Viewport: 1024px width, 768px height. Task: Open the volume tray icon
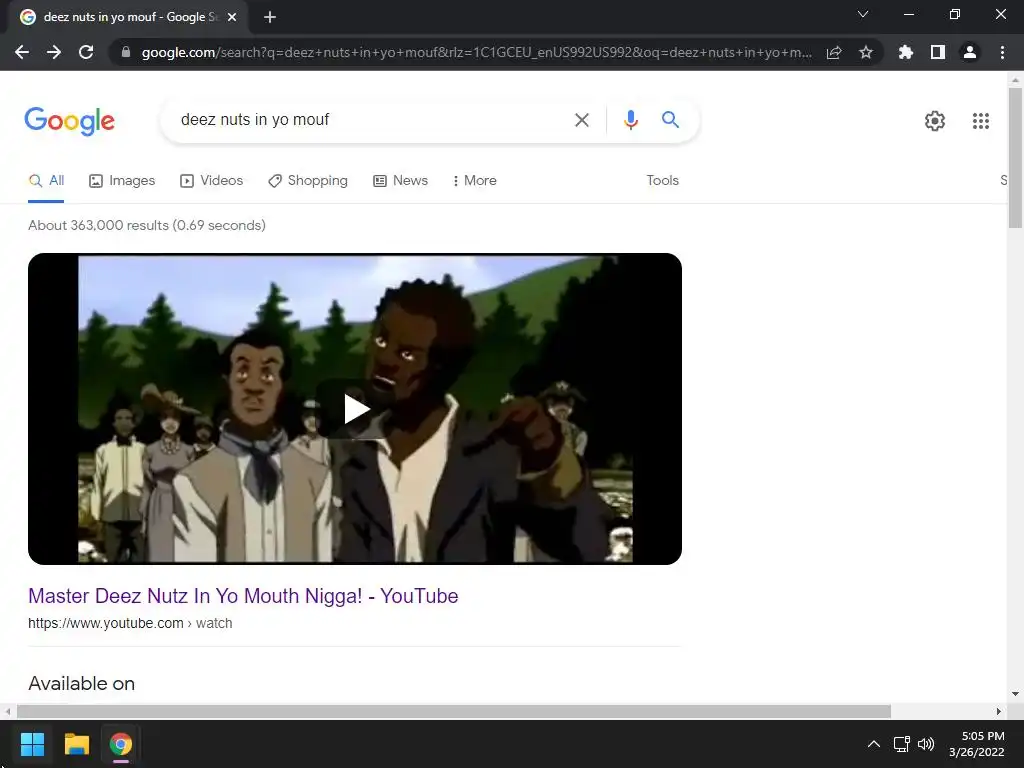[925, 744]
